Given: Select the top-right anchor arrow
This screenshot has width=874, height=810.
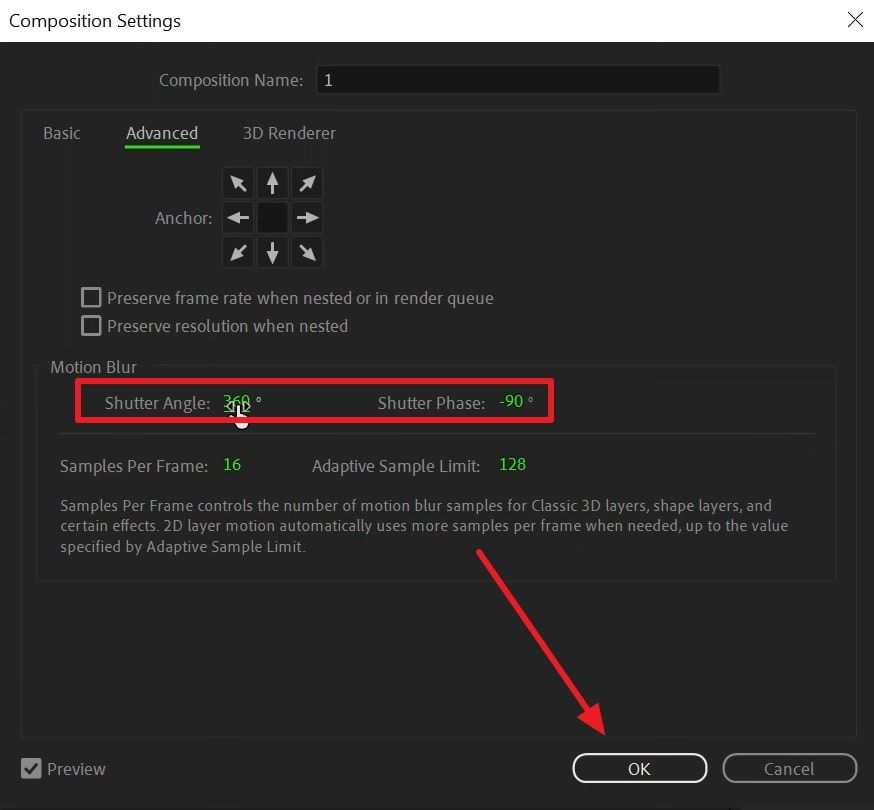Looking at the screenshot, I should tap(307, 184).
